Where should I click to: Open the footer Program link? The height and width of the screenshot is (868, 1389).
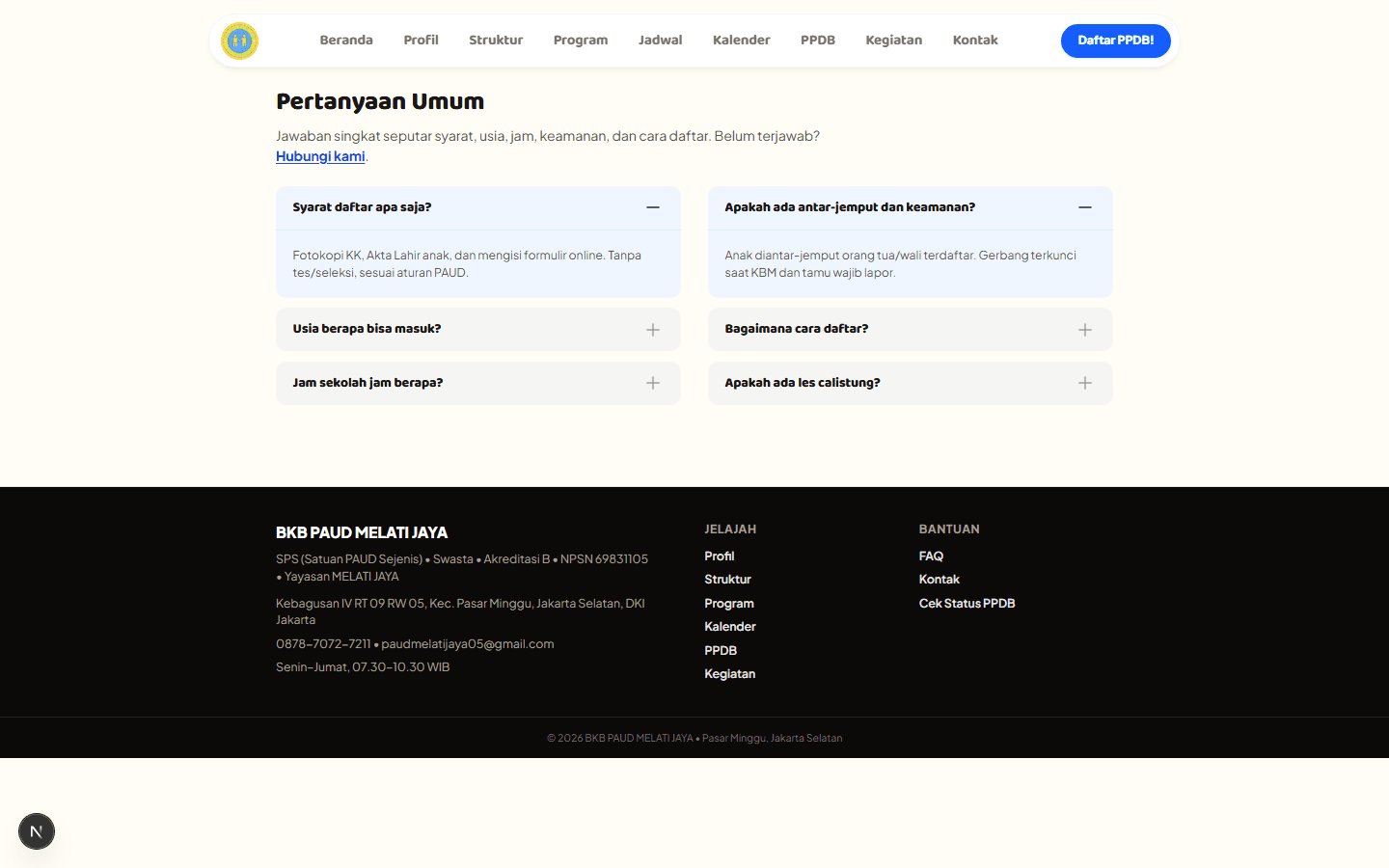pos(729,604)
